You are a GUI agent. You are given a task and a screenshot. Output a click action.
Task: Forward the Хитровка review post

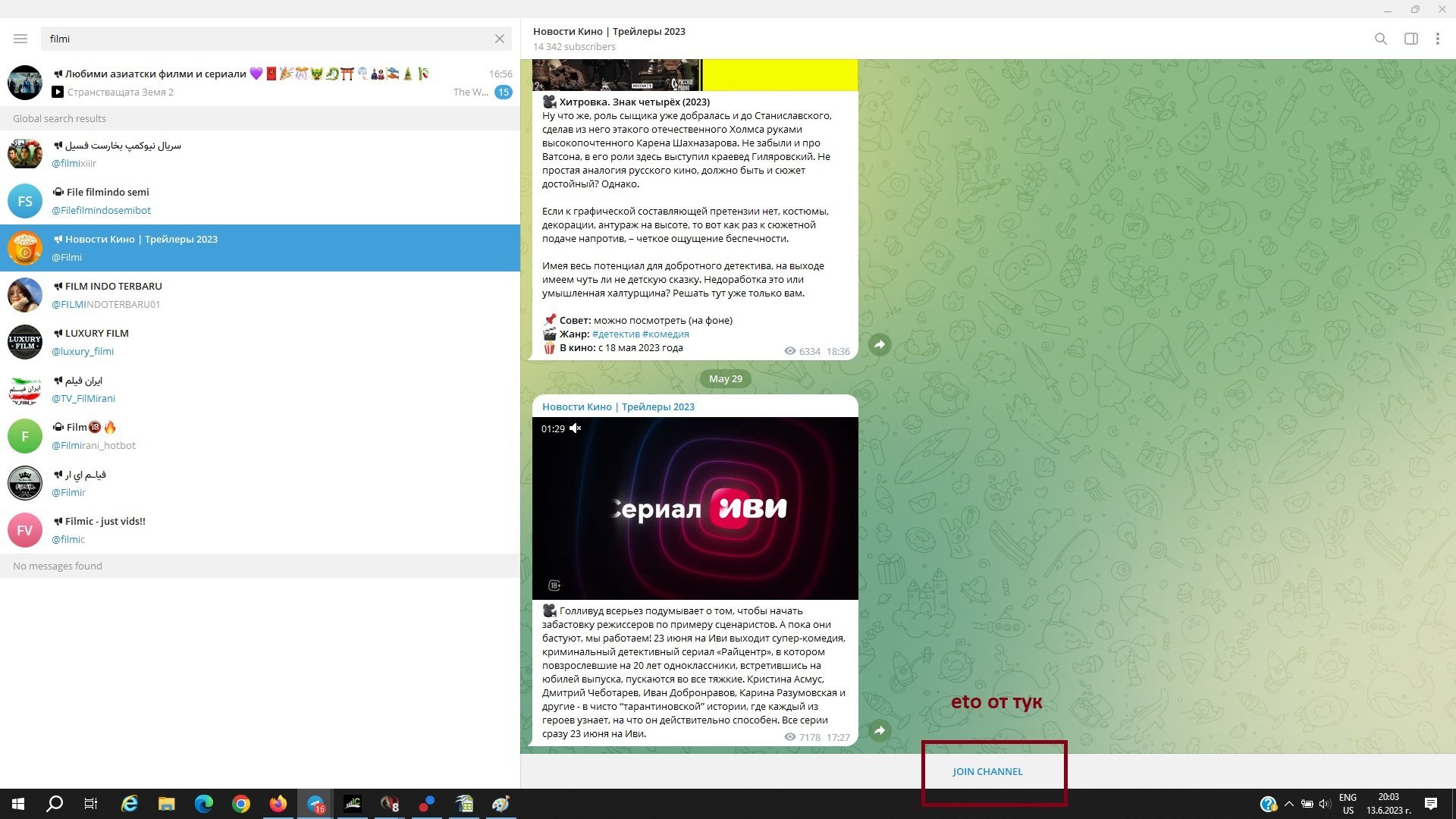(880, 344)
